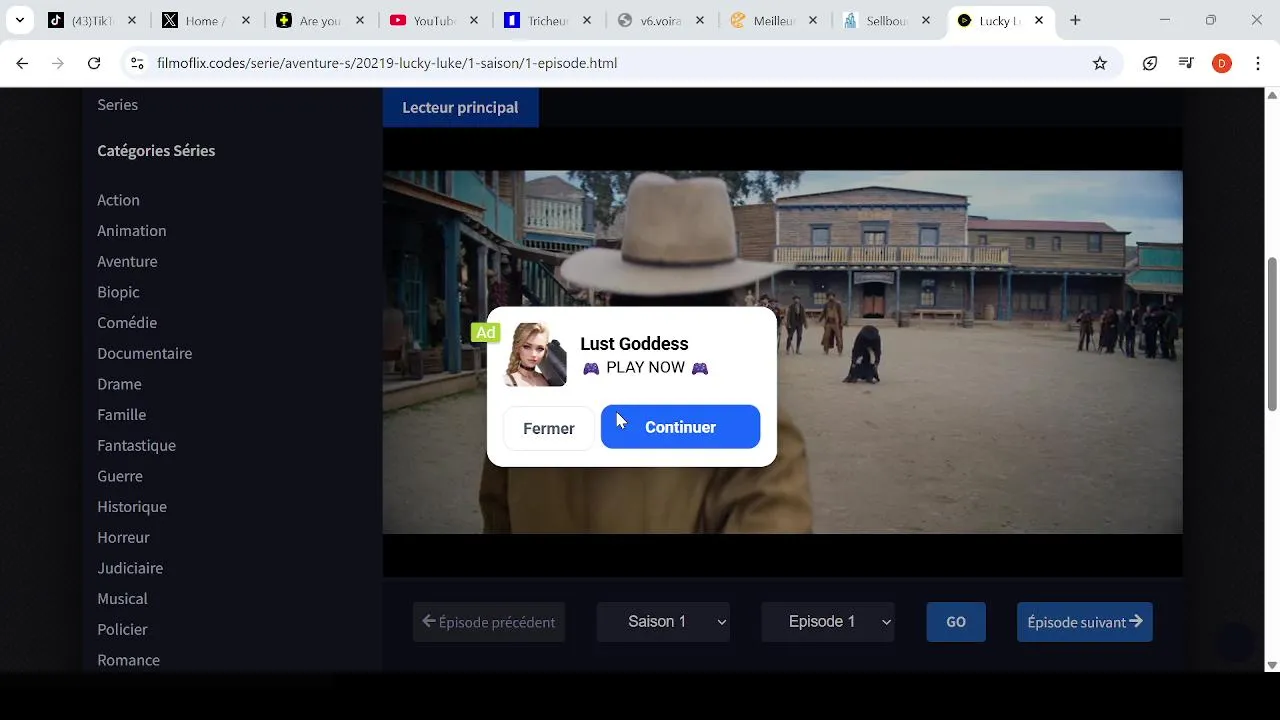1280x720 pixels.
Task: Open Comédie category
Action: pos(127,323)
